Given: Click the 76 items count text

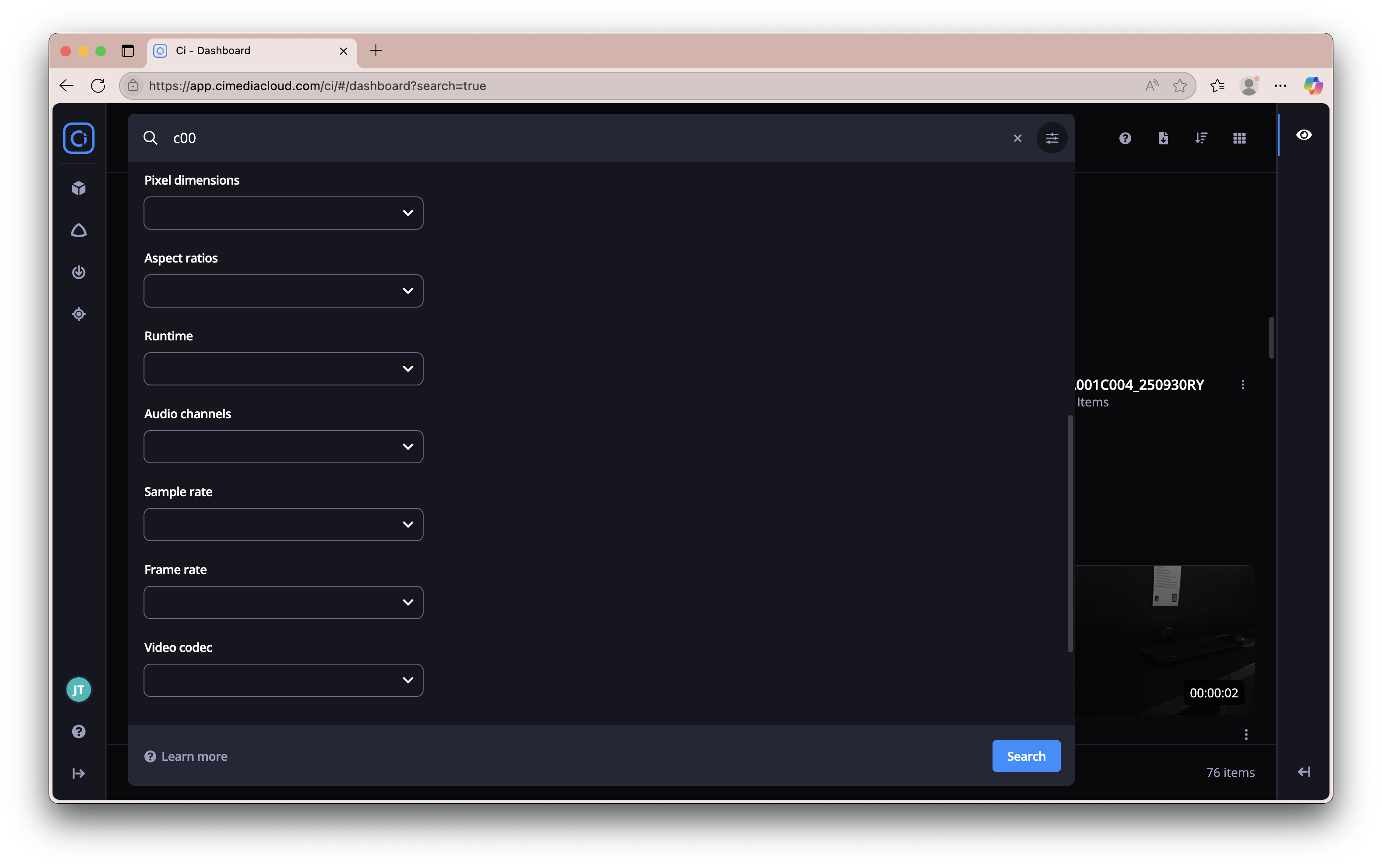Looking at the screenshot, I should (1230, 772).
